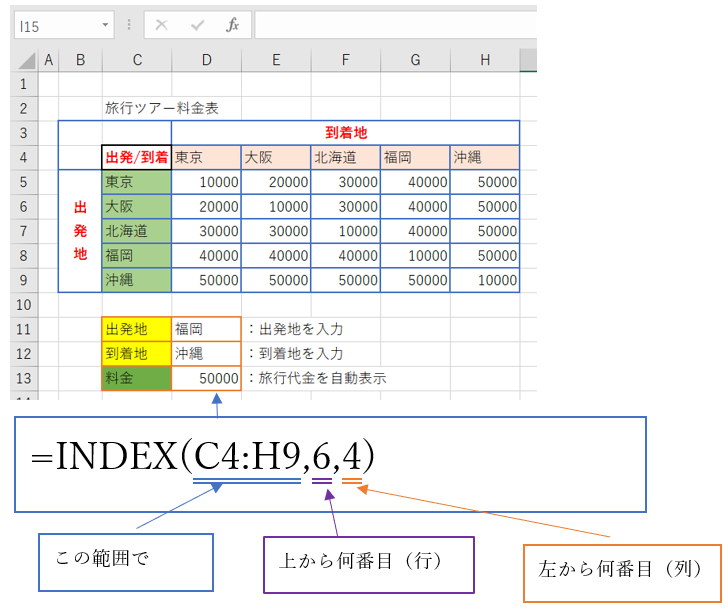Click the 出発/到着 header cell
The width and height of the screenshot is (728, 615).
pyautogui.click(x=137, y=157)
